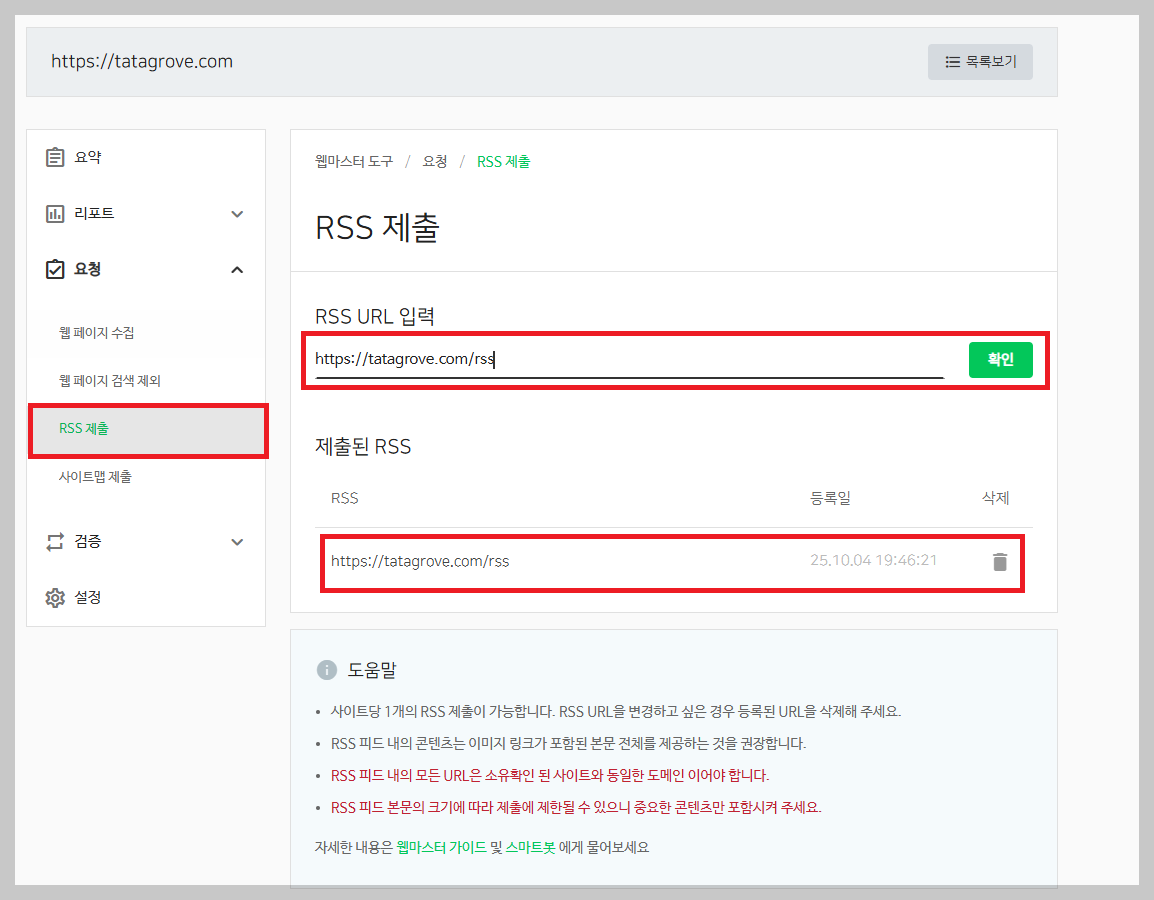Expand the 리포트 menu section

coord(237,213)
